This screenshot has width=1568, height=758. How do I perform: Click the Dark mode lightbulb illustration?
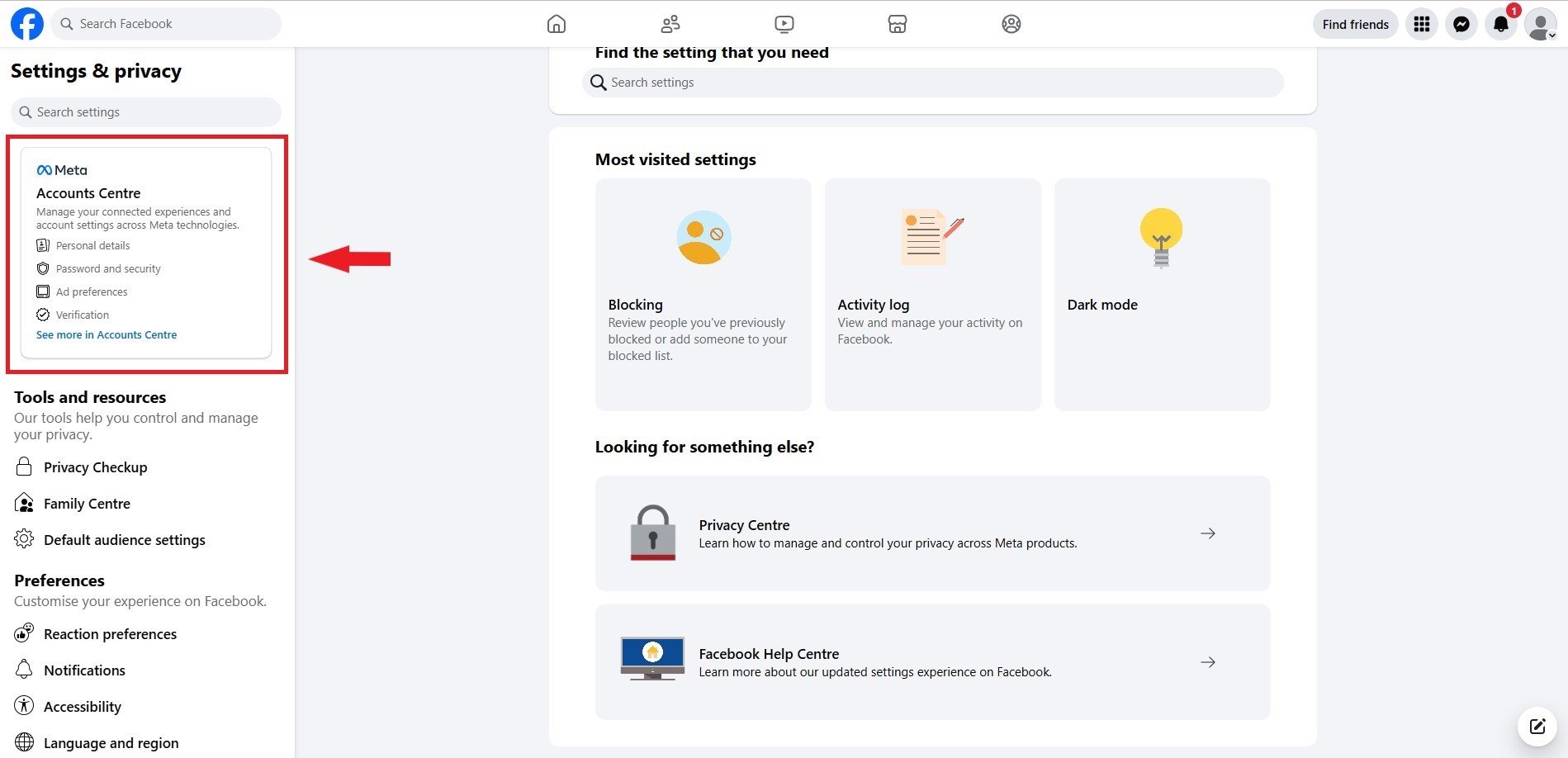[1161, 238]
